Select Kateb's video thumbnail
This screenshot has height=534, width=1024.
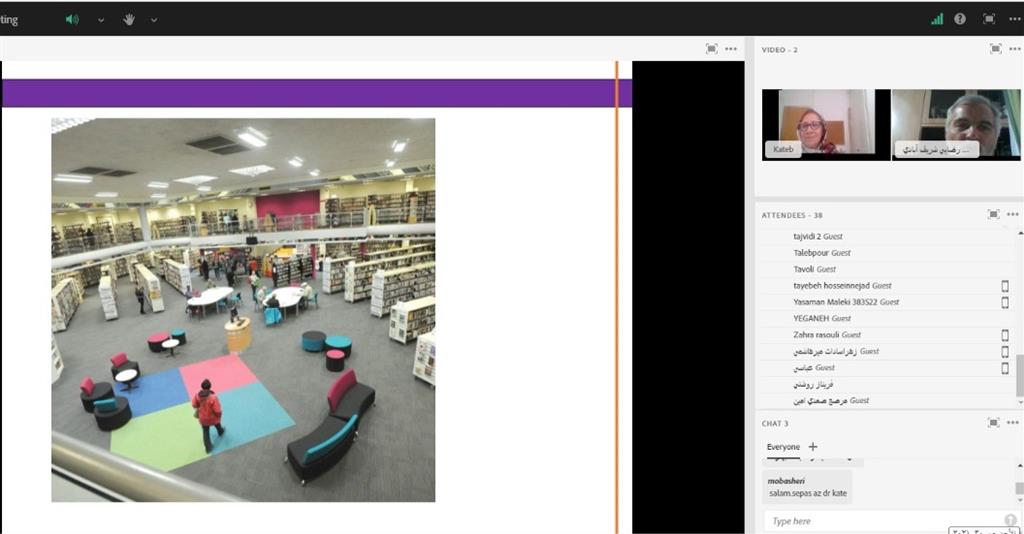826,124
